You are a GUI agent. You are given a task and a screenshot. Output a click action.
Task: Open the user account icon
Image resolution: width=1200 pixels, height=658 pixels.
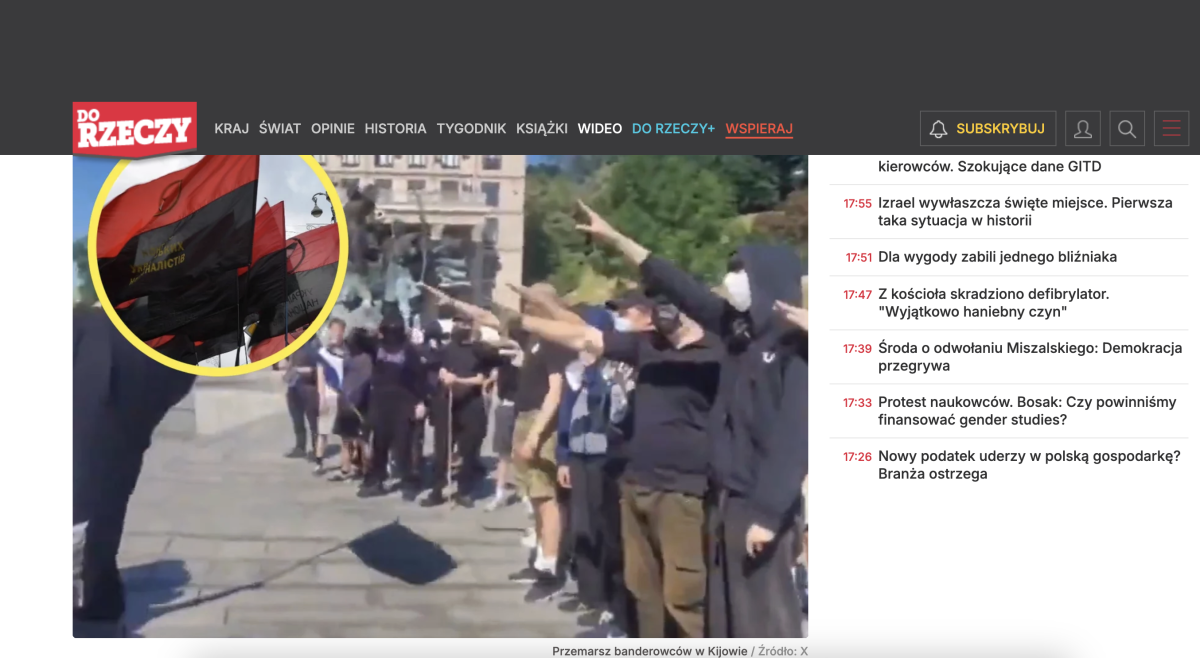pyautogui.click(x=1082, y=129)
